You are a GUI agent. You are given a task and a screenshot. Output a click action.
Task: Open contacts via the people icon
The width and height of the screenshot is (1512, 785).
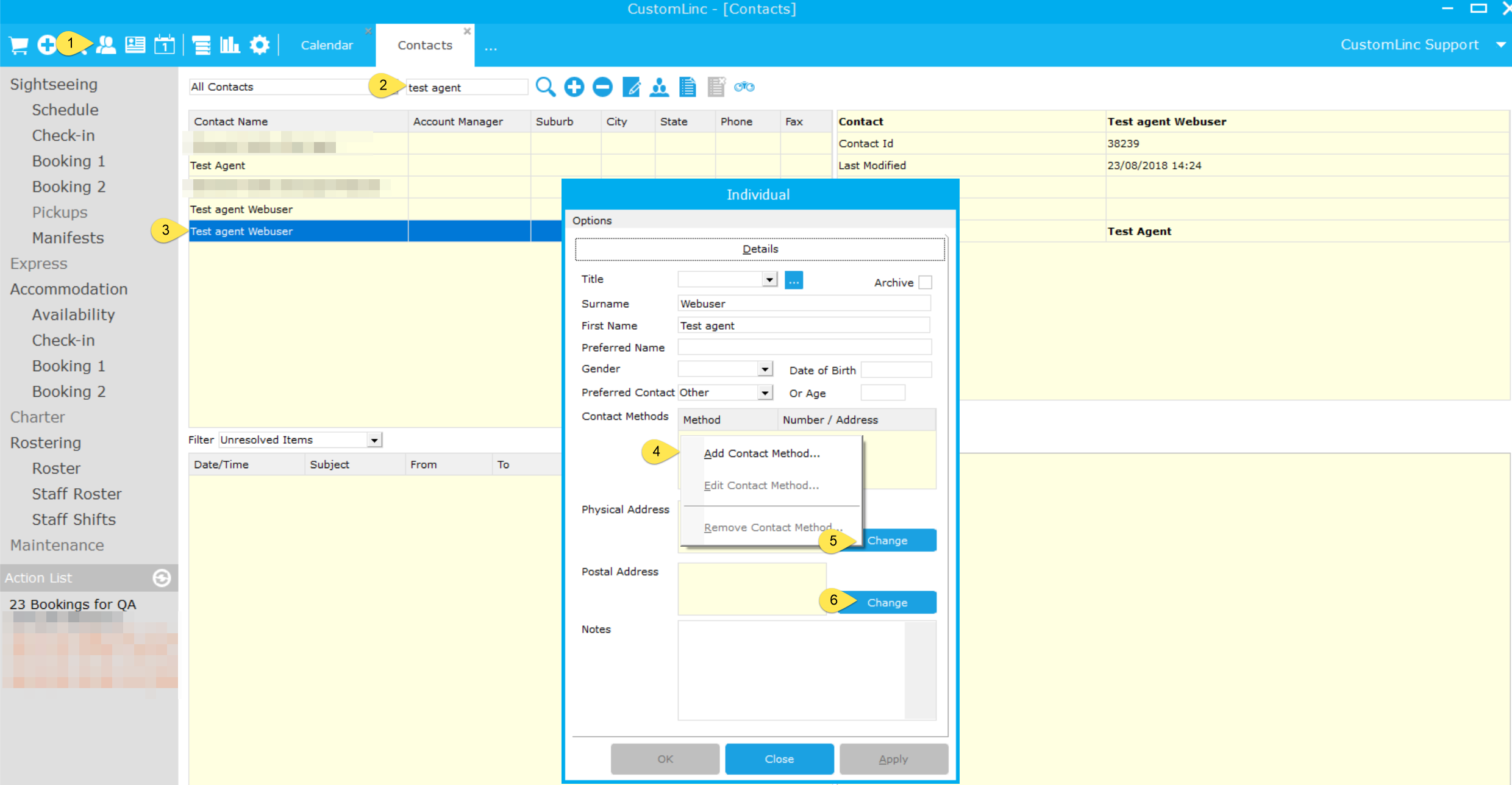[106, 45]
